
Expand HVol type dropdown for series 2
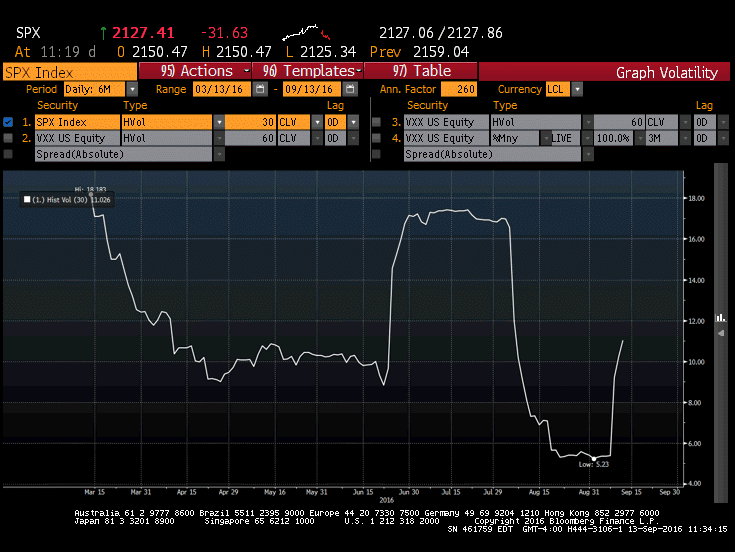click(219, 138)
